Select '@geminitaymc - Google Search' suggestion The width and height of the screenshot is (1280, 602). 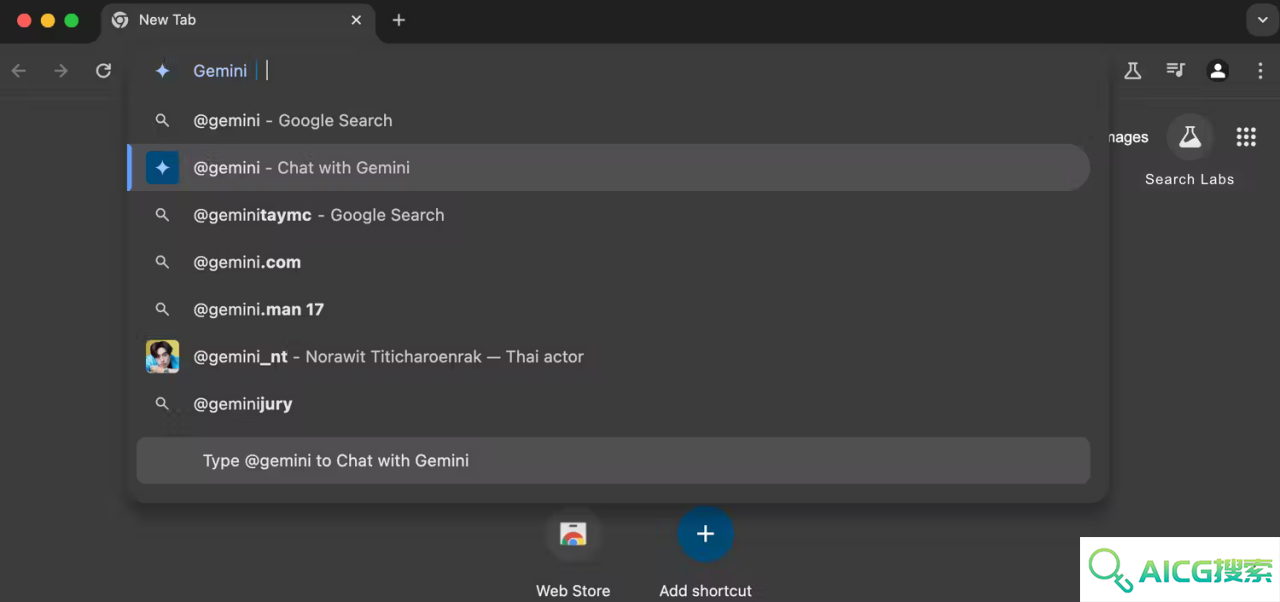pos(608,215)
